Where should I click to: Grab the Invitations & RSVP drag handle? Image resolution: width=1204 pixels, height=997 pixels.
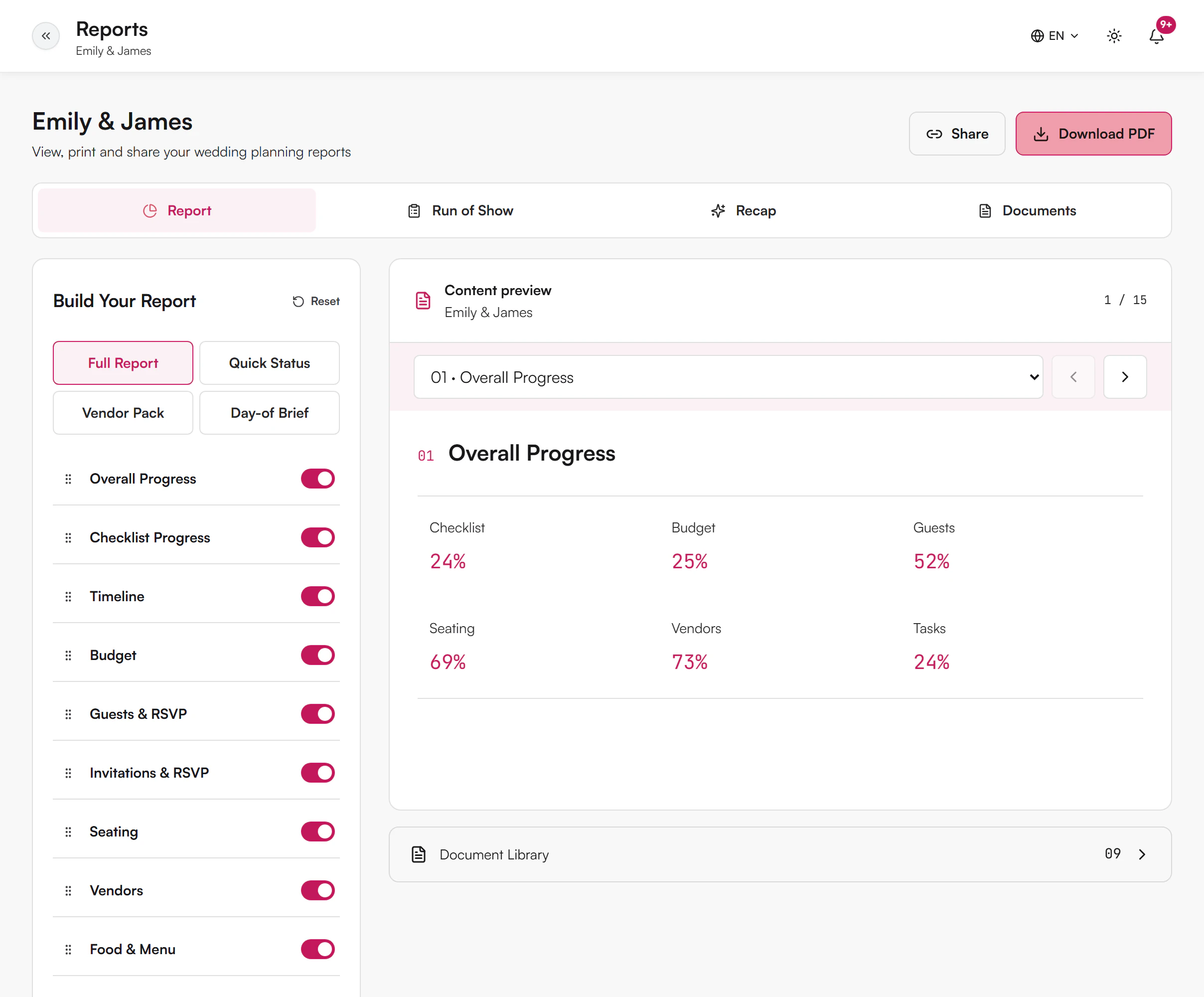[68, 773]
